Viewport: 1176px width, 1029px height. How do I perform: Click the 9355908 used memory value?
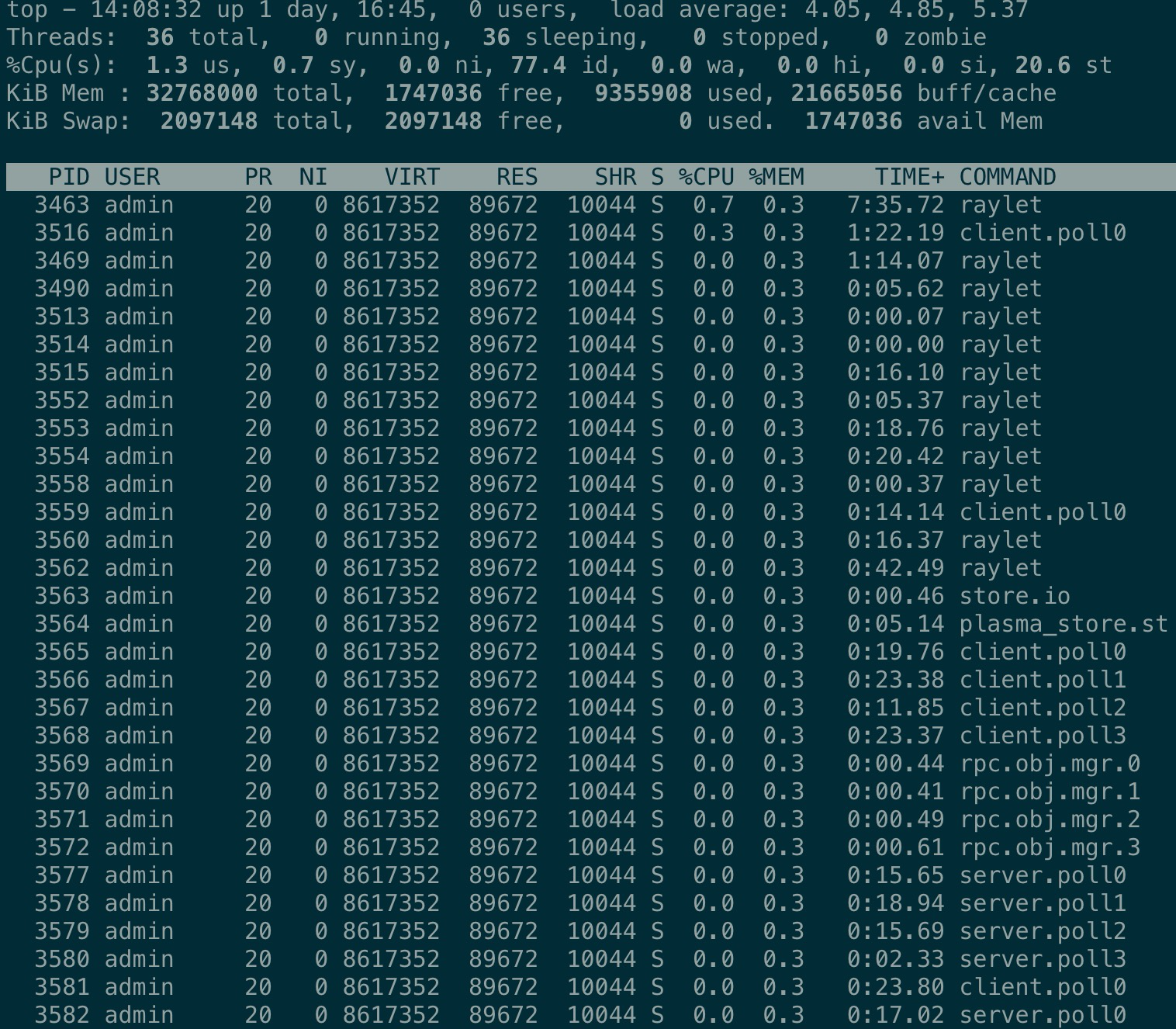point(643,93)
